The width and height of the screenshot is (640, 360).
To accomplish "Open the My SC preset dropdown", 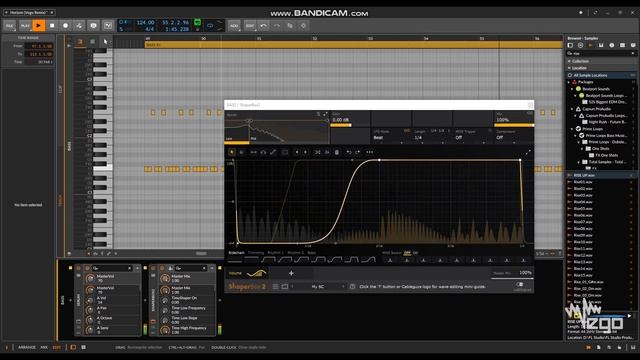I will (x=318, y=287).
